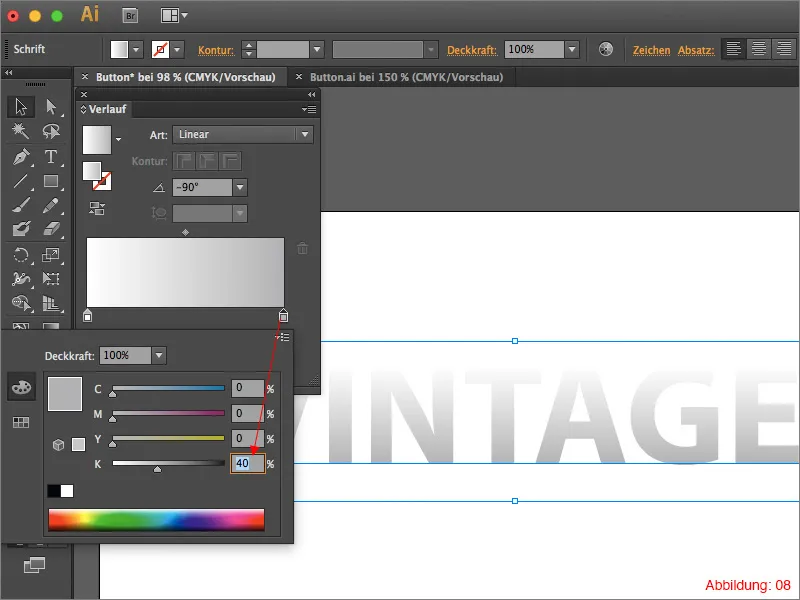Select the Rotate tool

point(21,255)
